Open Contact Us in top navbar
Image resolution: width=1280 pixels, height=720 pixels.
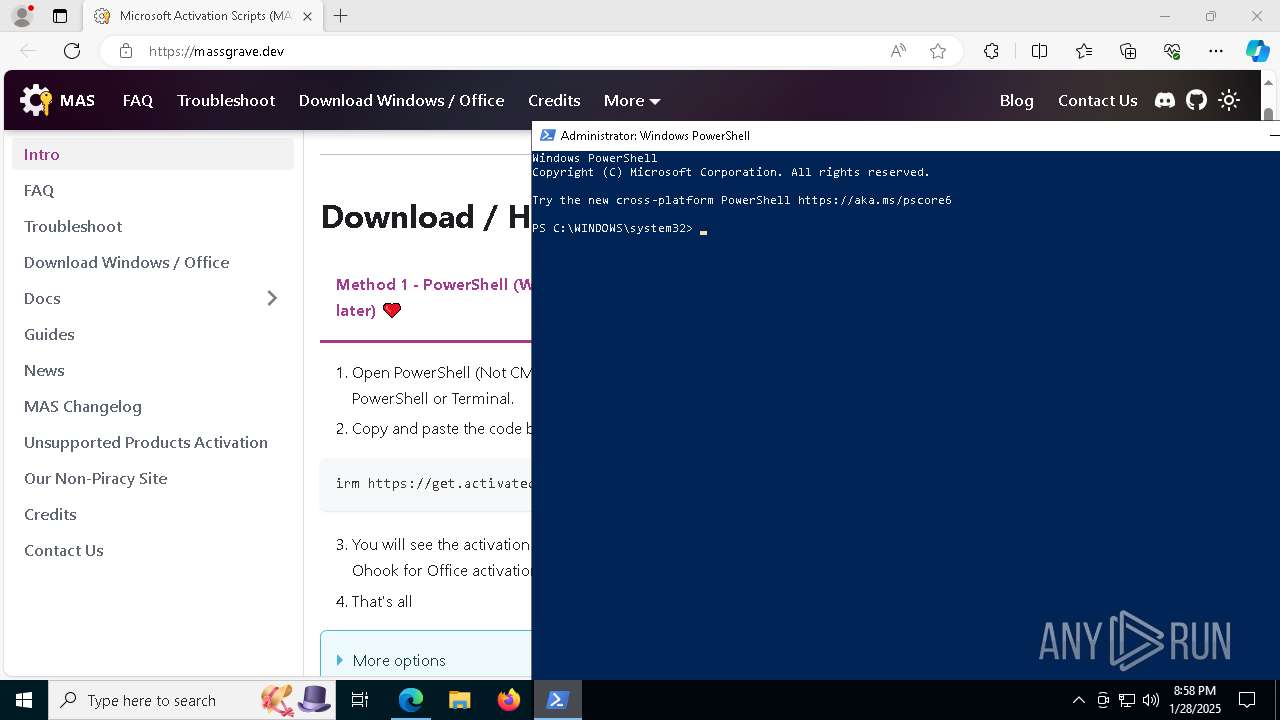(x=1097, y=100)
